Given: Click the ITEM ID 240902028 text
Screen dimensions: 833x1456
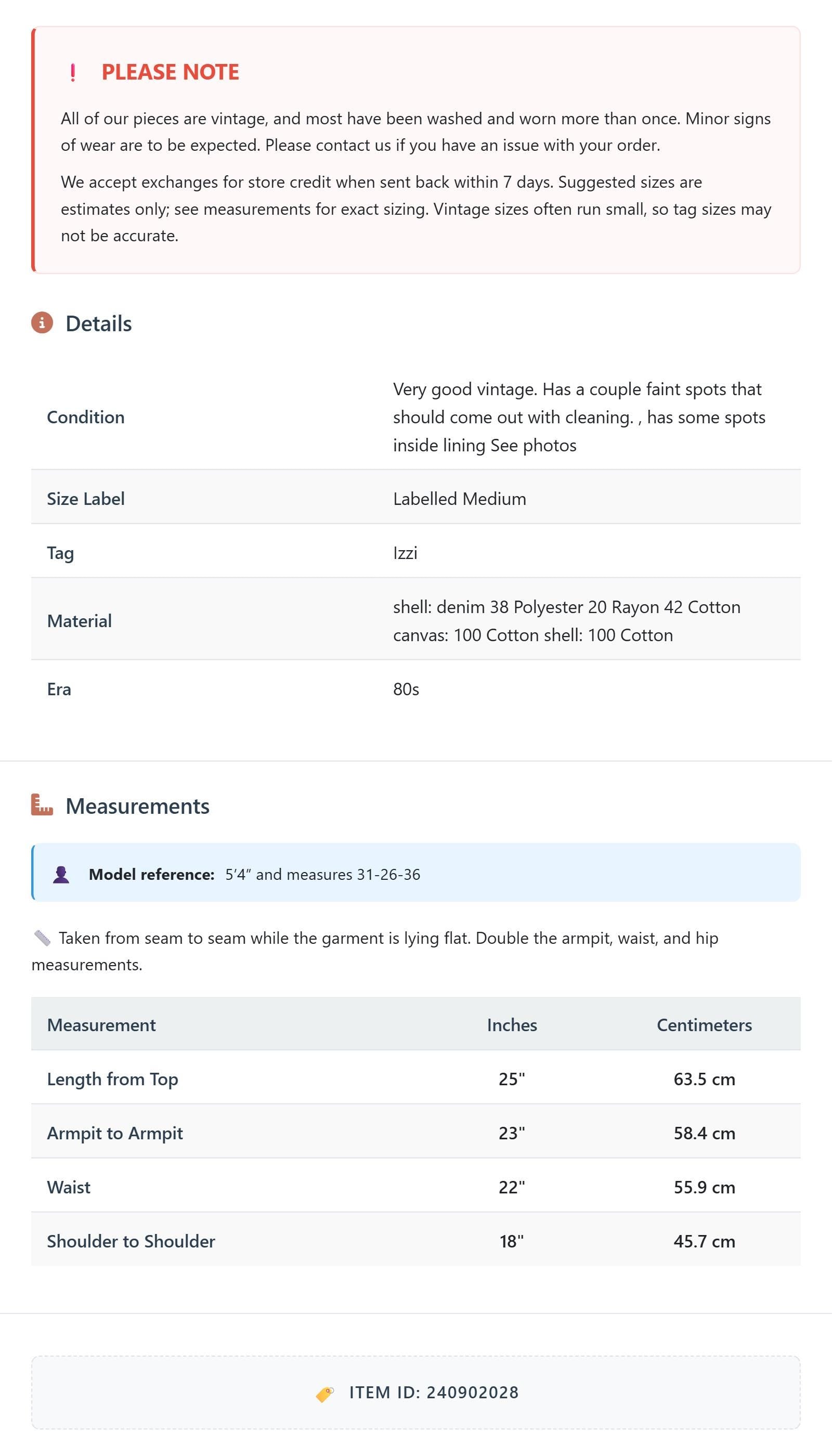Looking at the screenshot, I should coord(434,1393).
